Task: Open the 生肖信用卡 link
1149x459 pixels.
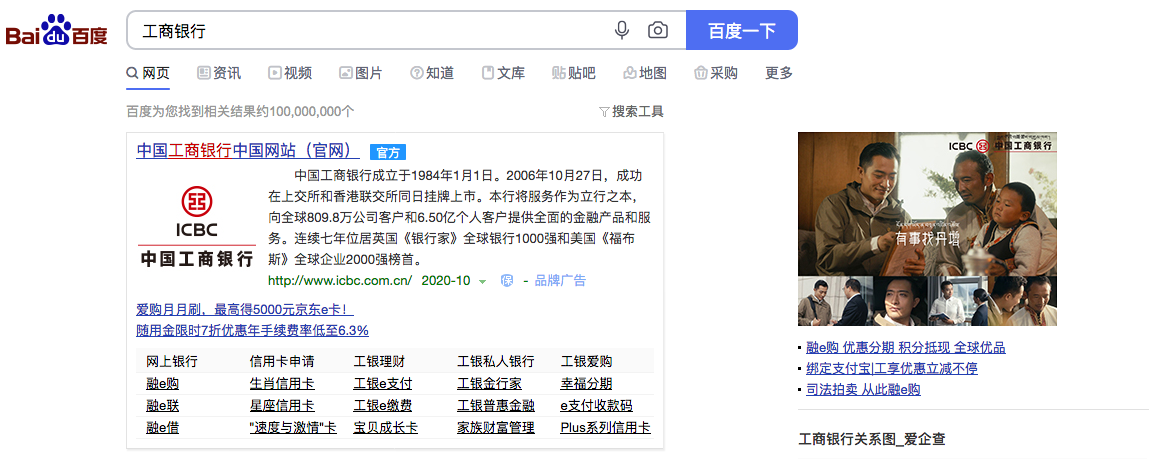Action: tap(282, 383)
